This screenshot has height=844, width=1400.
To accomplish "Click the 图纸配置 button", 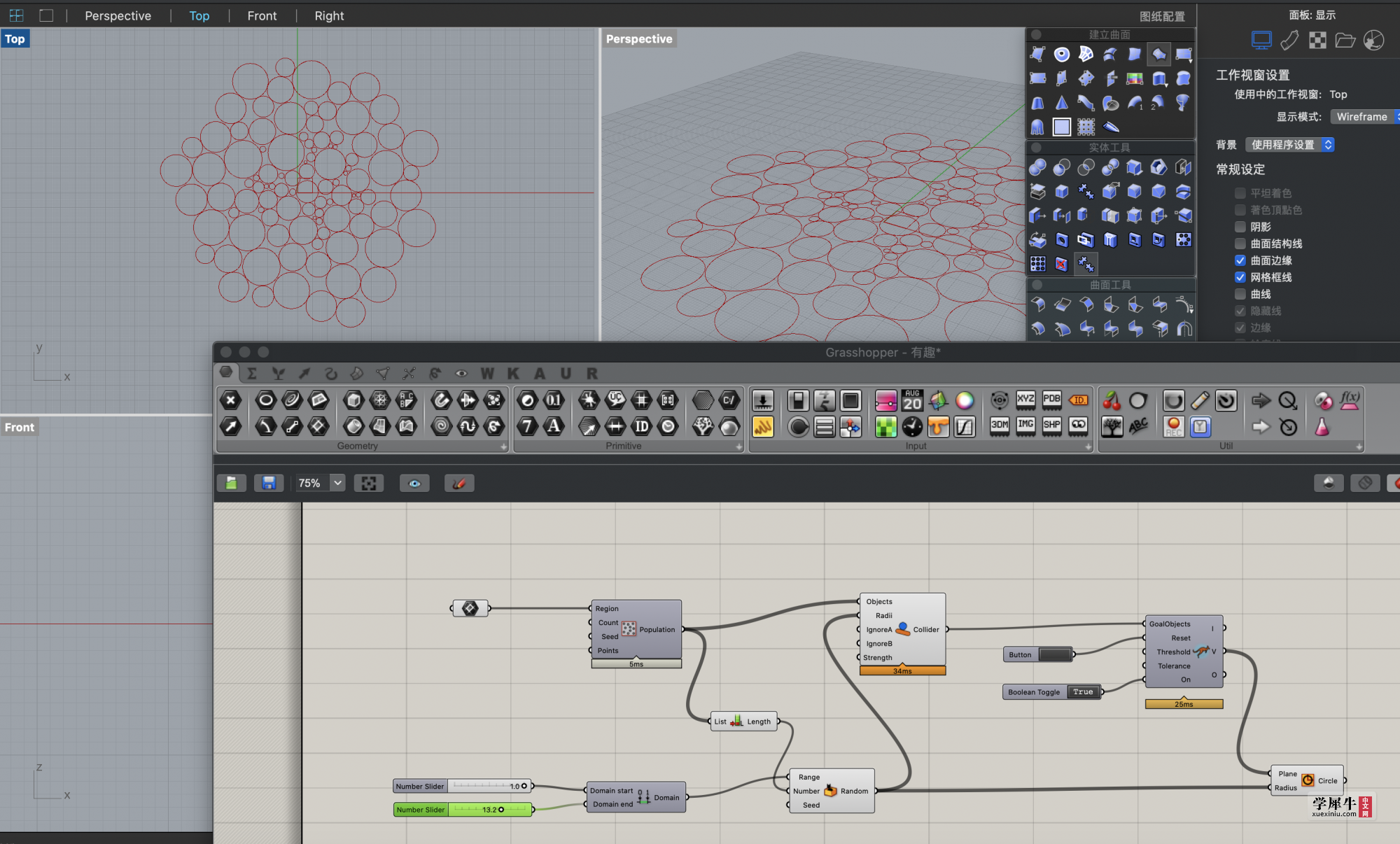I will [x=1162, y=16].
